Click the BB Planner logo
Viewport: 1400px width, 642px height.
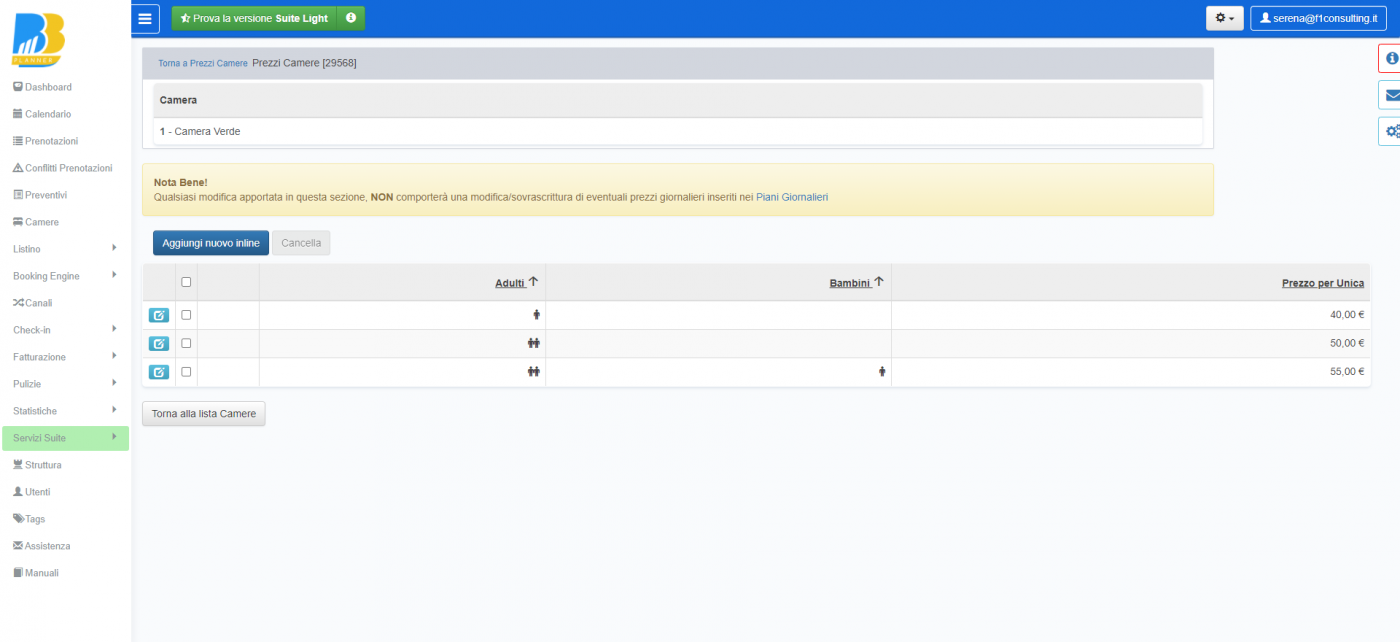[x=40, y=40]
